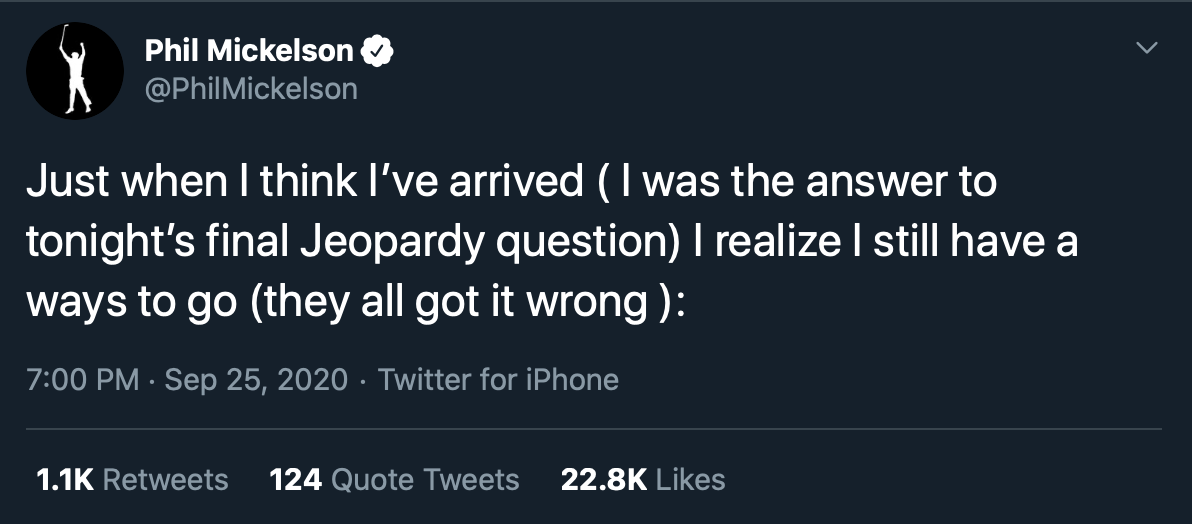Click the Phil Mickelson display name
Screen dimensions: 1192x524
249,51
